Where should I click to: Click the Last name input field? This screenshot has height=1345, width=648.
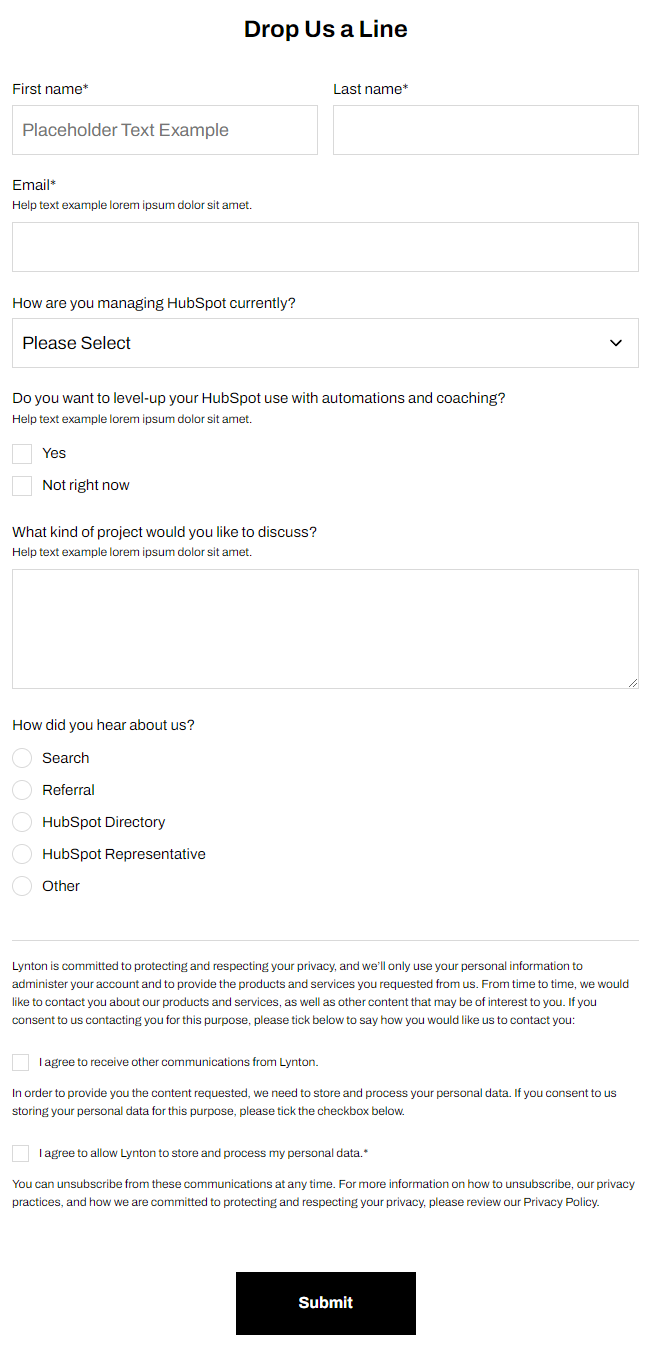486,130
